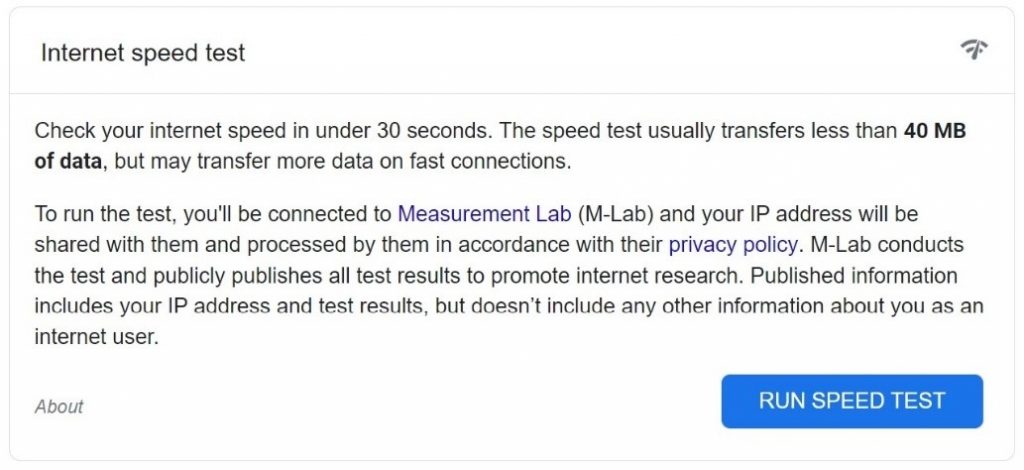This screenshot has height=470, width=1024.
Task: Open the privacy policy link
Action: (733, 244)
